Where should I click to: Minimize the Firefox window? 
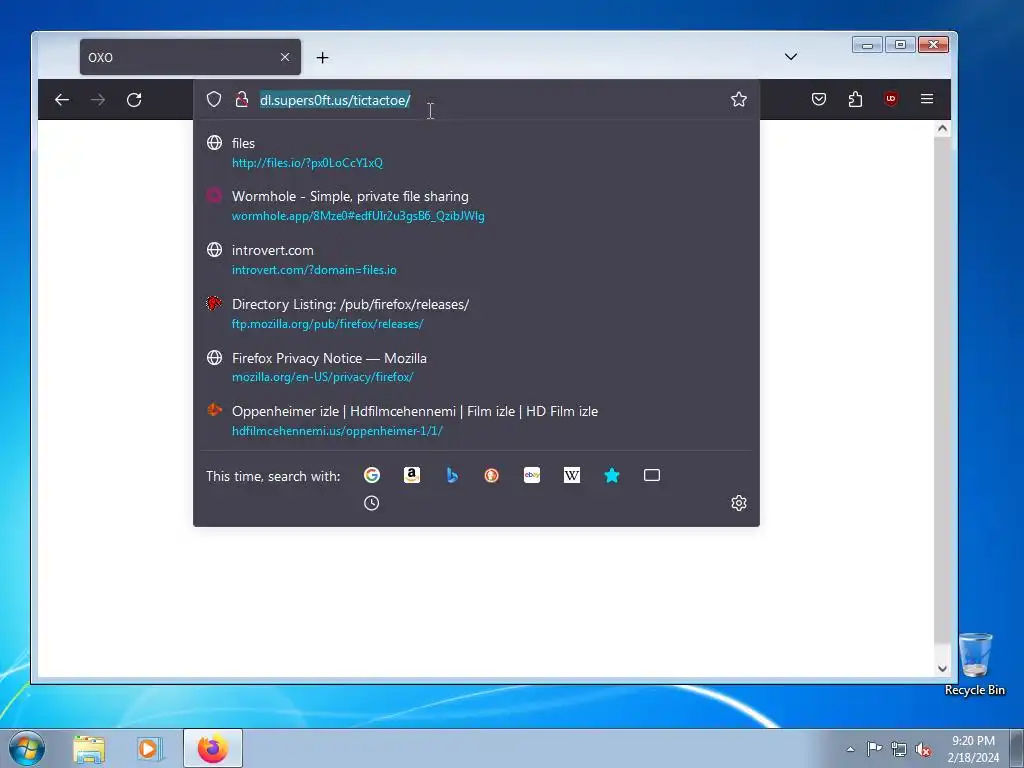click(867, 44)
